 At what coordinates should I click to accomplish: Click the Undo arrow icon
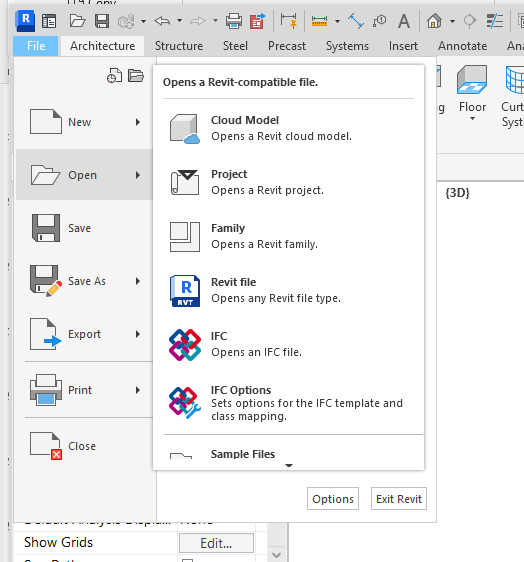(162, 21)
